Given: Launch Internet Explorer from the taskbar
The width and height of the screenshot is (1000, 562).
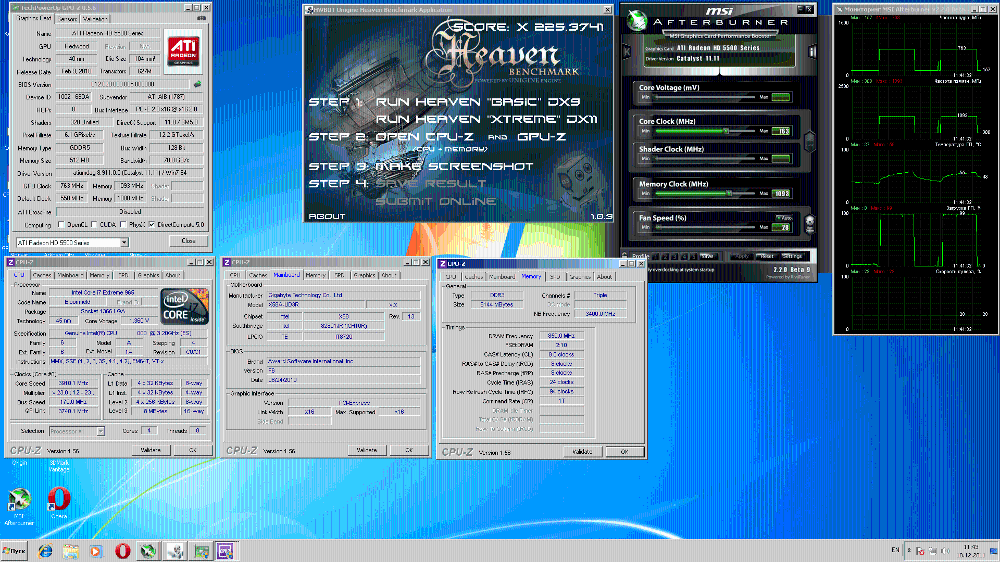Looking at the screenshot, I should 45,551.
